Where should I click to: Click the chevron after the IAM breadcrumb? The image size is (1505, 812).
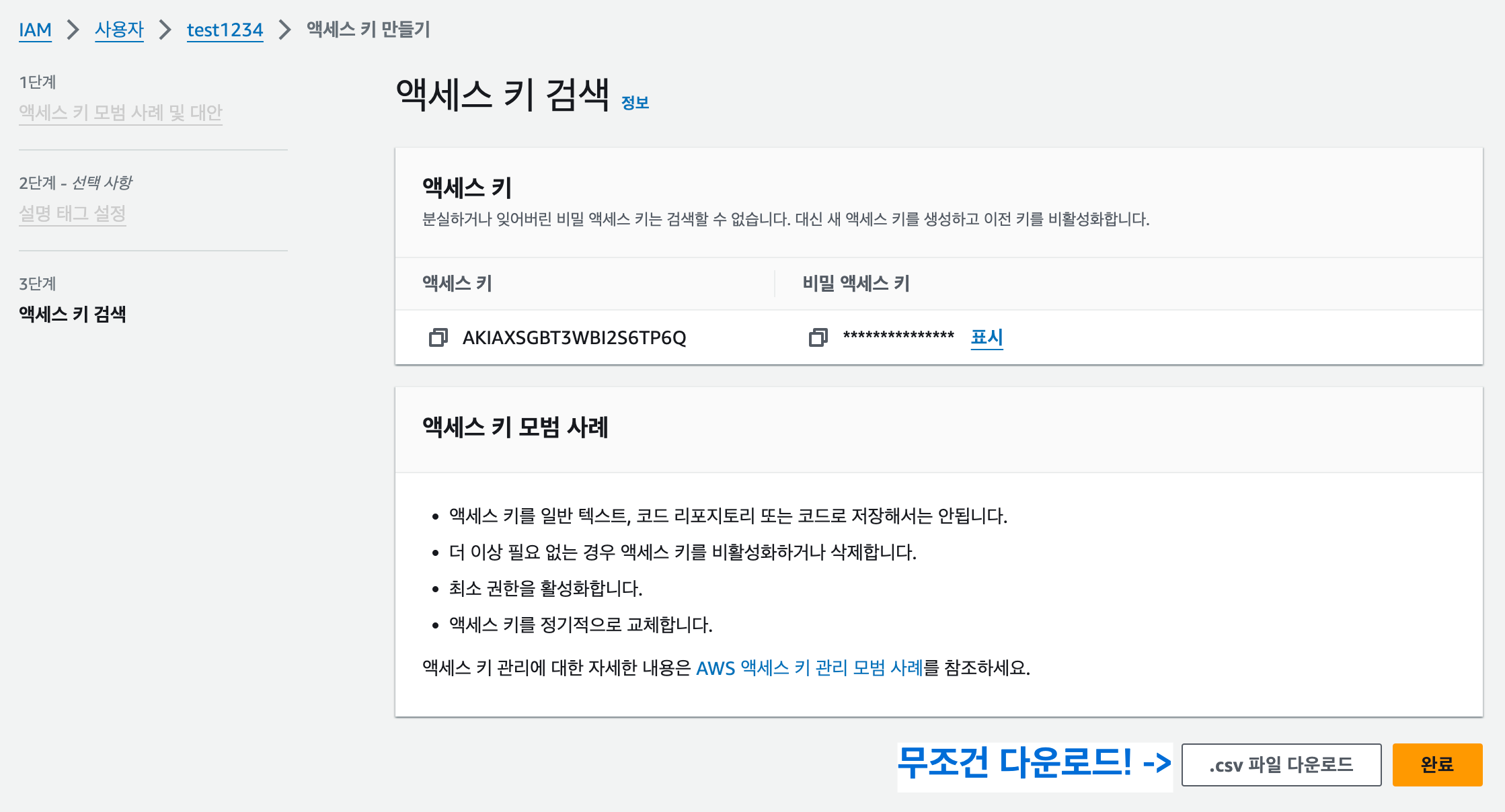click(x=73, y=30)
